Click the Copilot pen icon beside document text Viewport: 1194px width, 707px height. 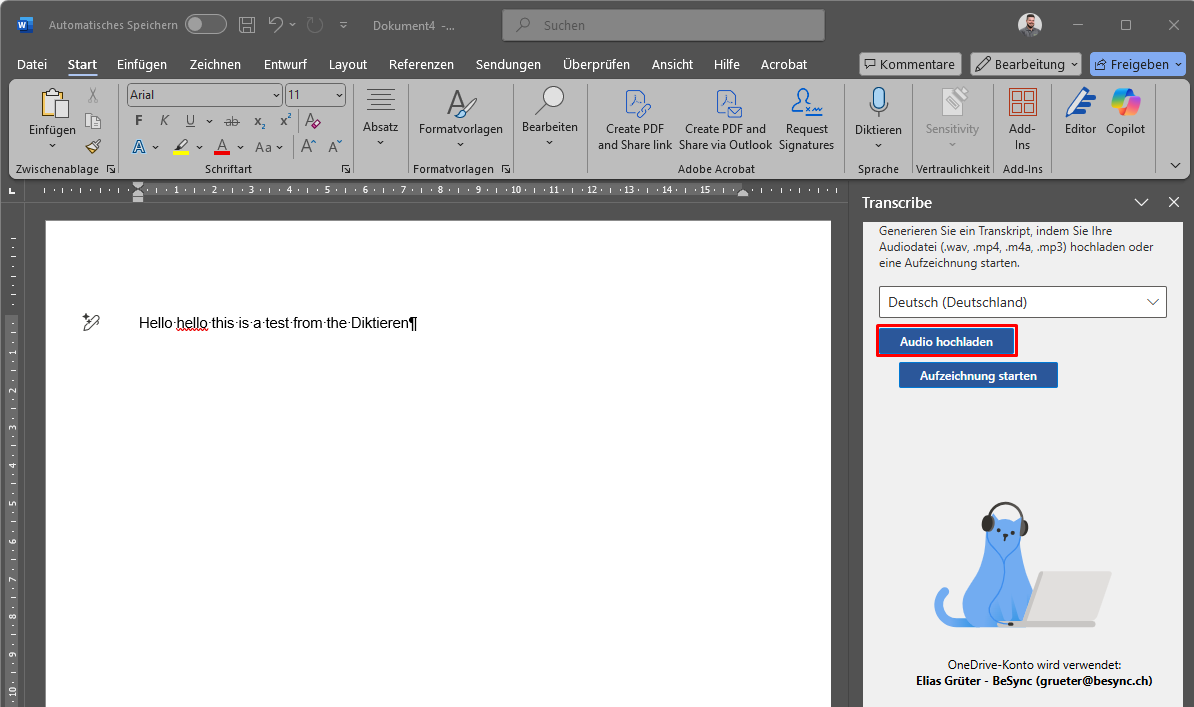(91, 322)
